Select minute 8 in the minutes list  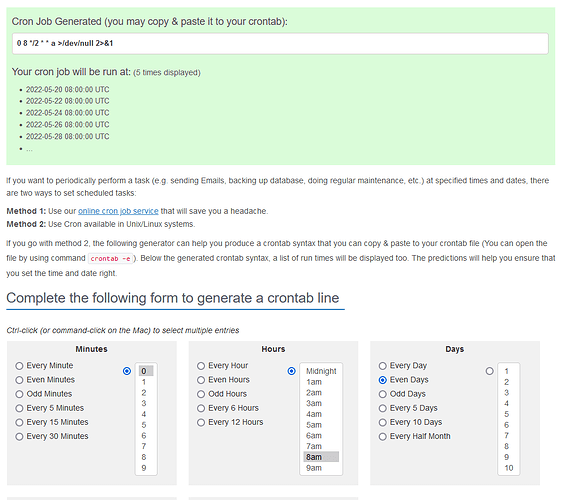pos(146,457)
